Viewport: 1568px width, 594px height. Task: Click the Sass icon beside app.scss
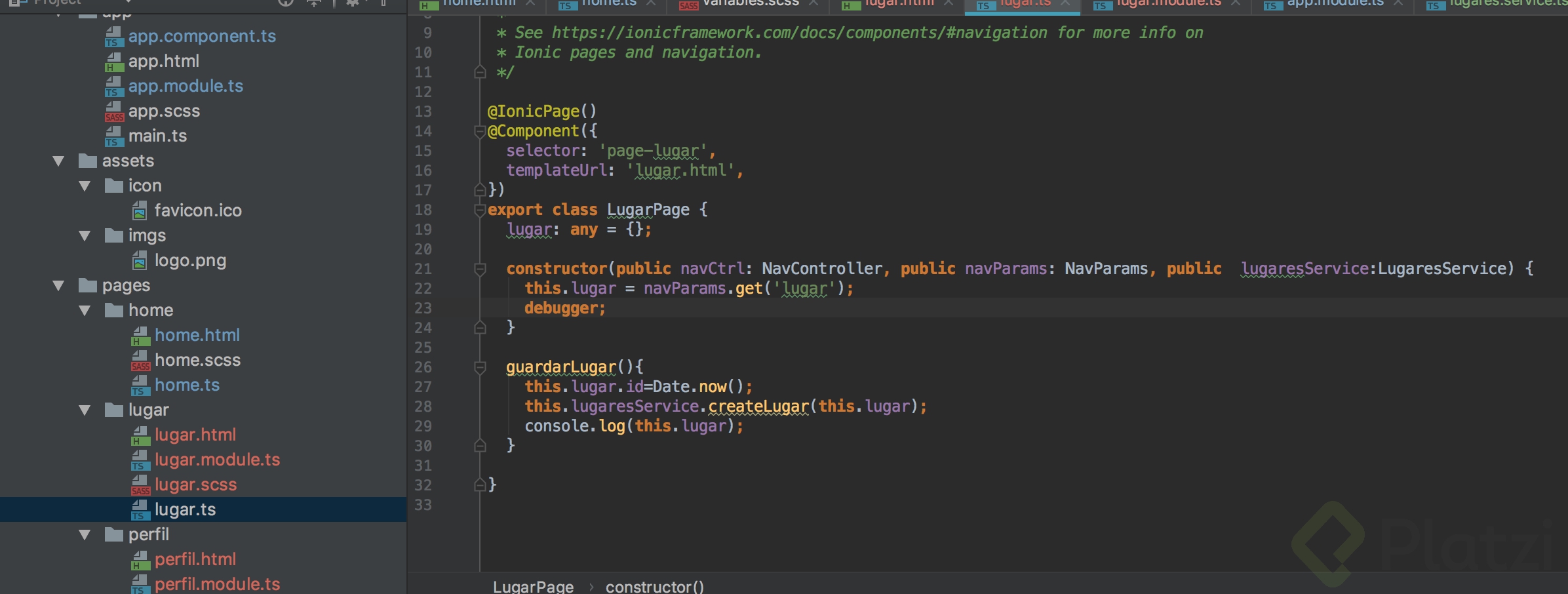coord(114,111)
